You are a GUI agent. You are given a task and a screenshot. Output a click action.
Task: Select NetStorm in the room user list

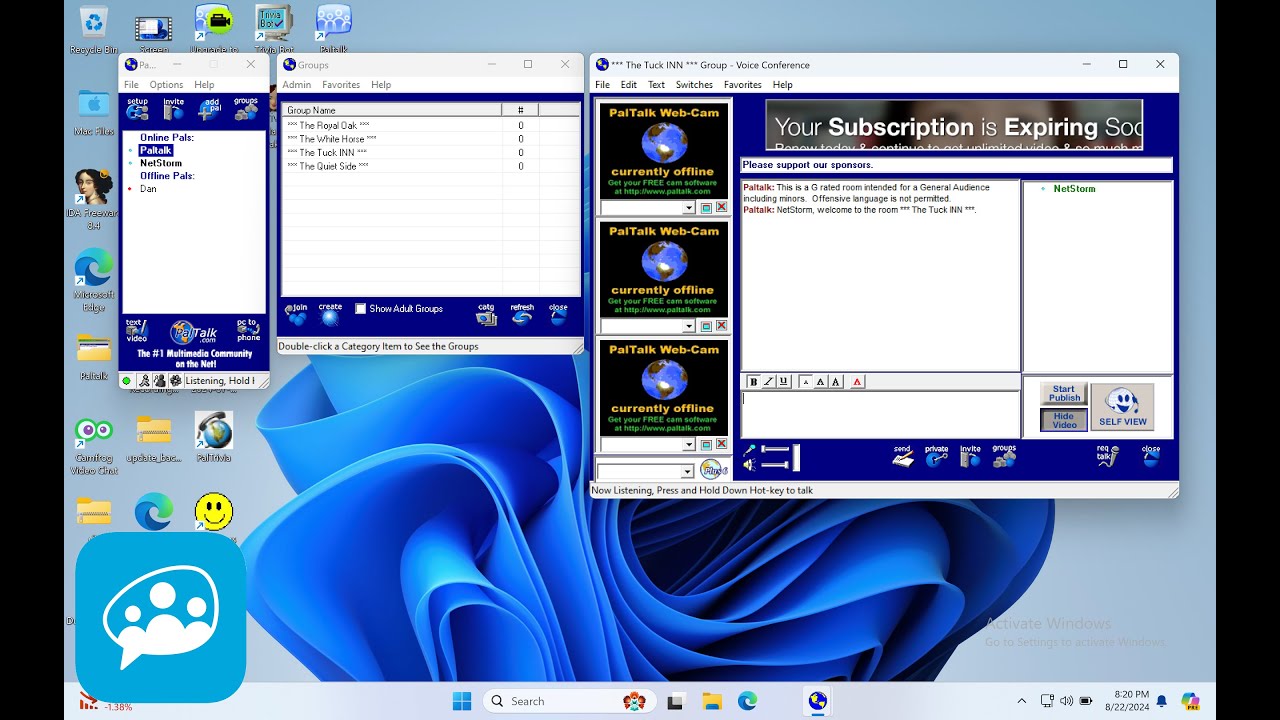[x=1074, y=189]
